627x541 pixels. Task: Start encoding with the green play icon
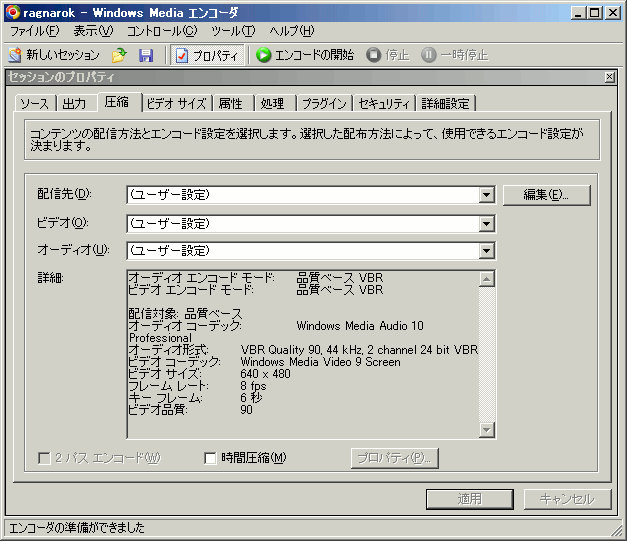coord(263,55)
